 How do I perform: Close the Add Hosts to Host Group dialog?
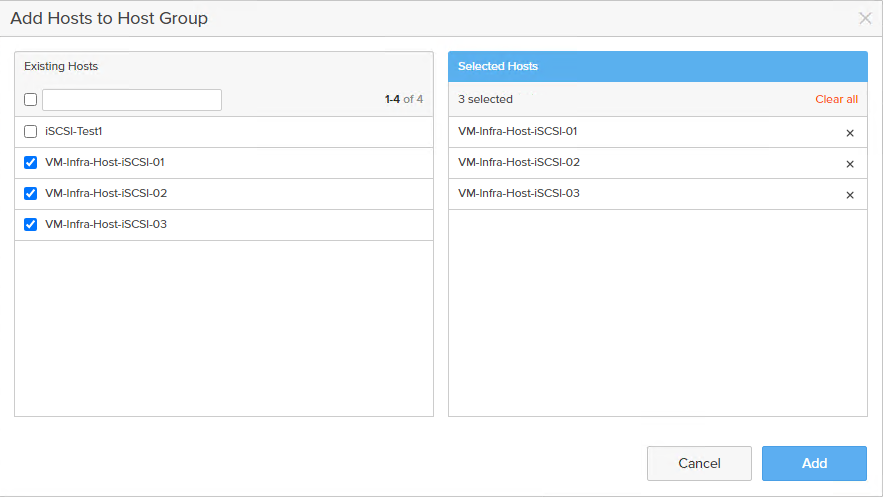[865, 18]
